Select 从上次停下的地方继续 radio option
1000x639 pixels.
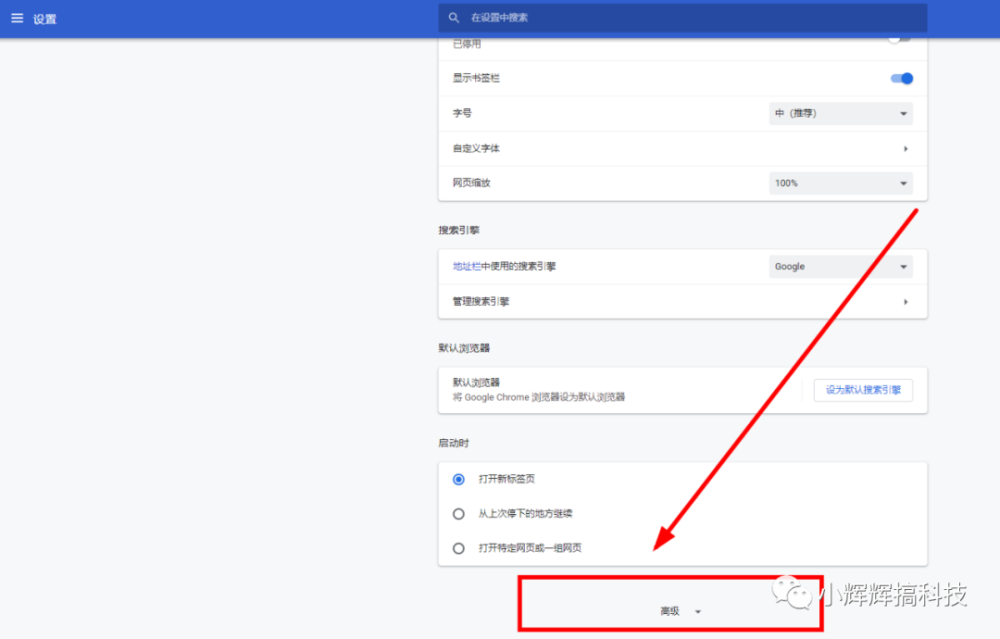pos(459,514)
